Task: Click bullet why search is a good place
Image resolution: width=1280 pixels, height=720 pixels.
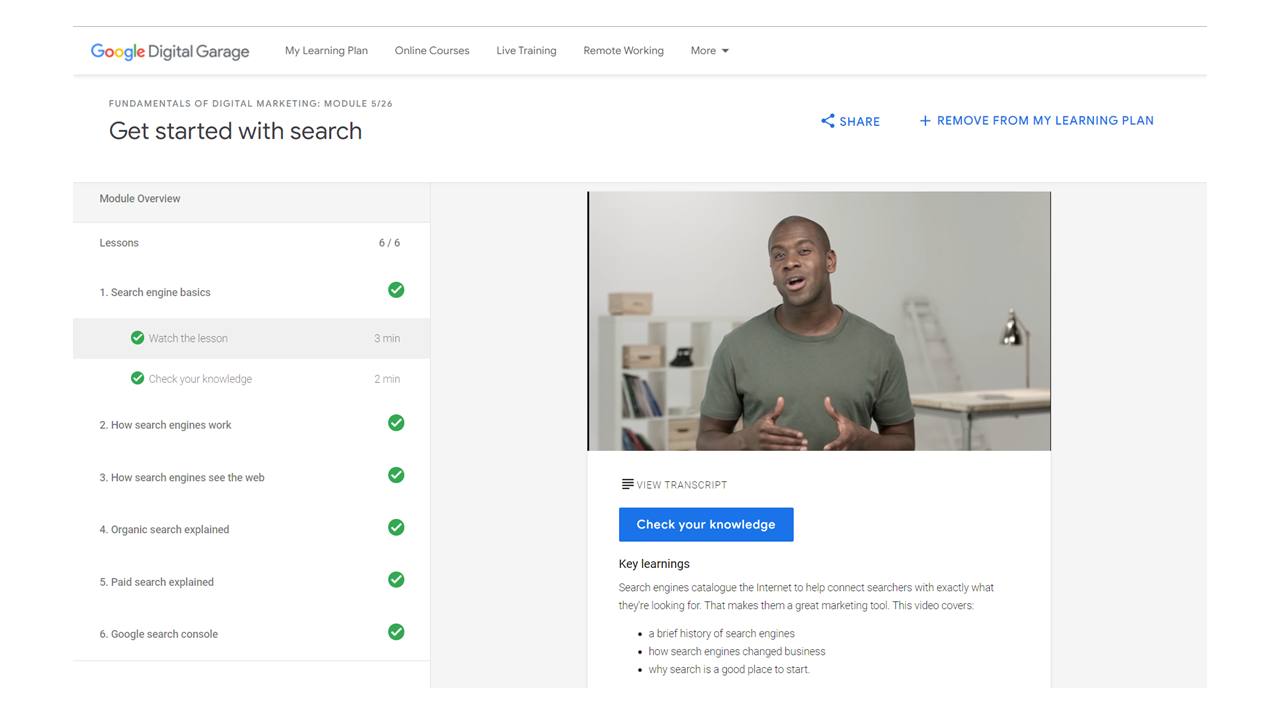Action: point(729,669)
